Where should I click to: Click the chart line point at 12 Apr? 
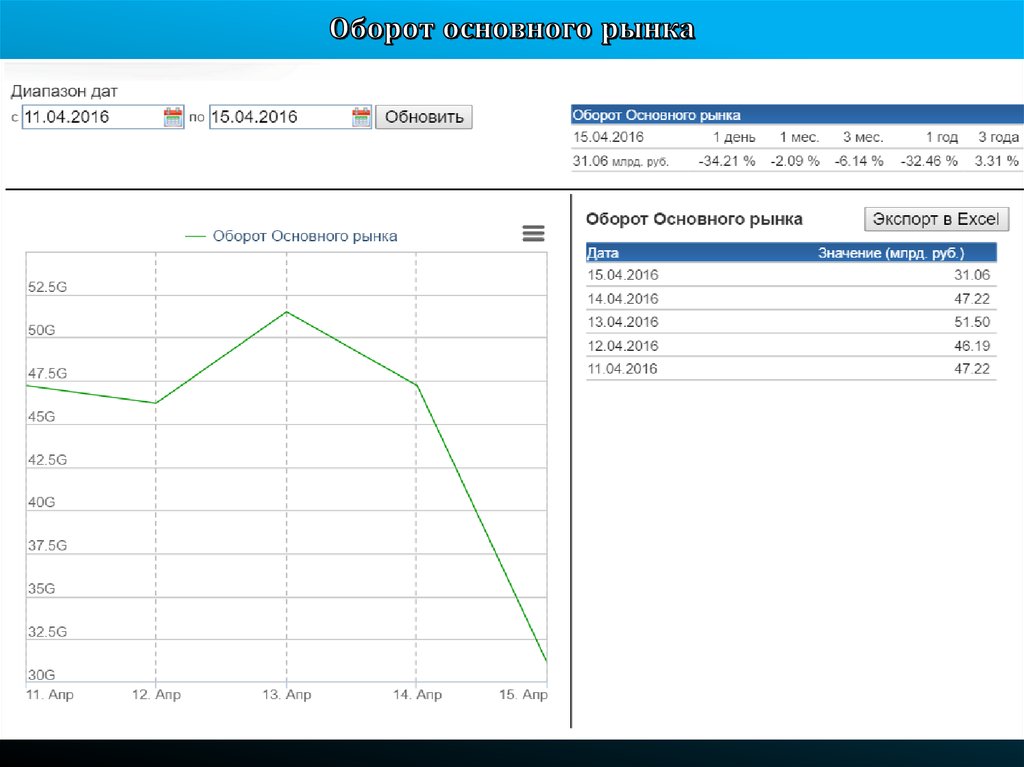point(156,403)
